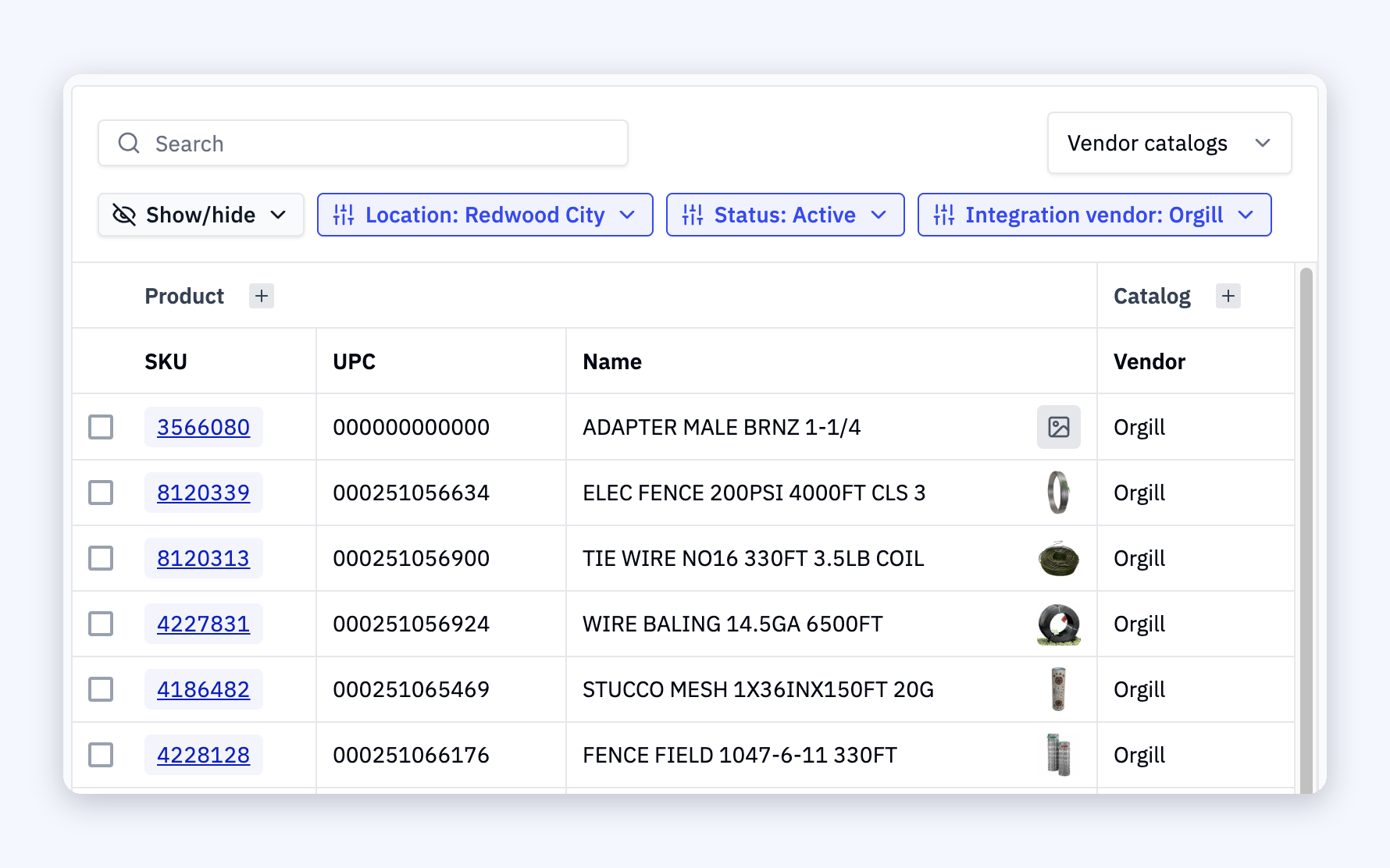Viewport: 1390px width, 868px height.
Task: Tick the checkbox for SKU 8120313
Action: (x=101, y=558)
